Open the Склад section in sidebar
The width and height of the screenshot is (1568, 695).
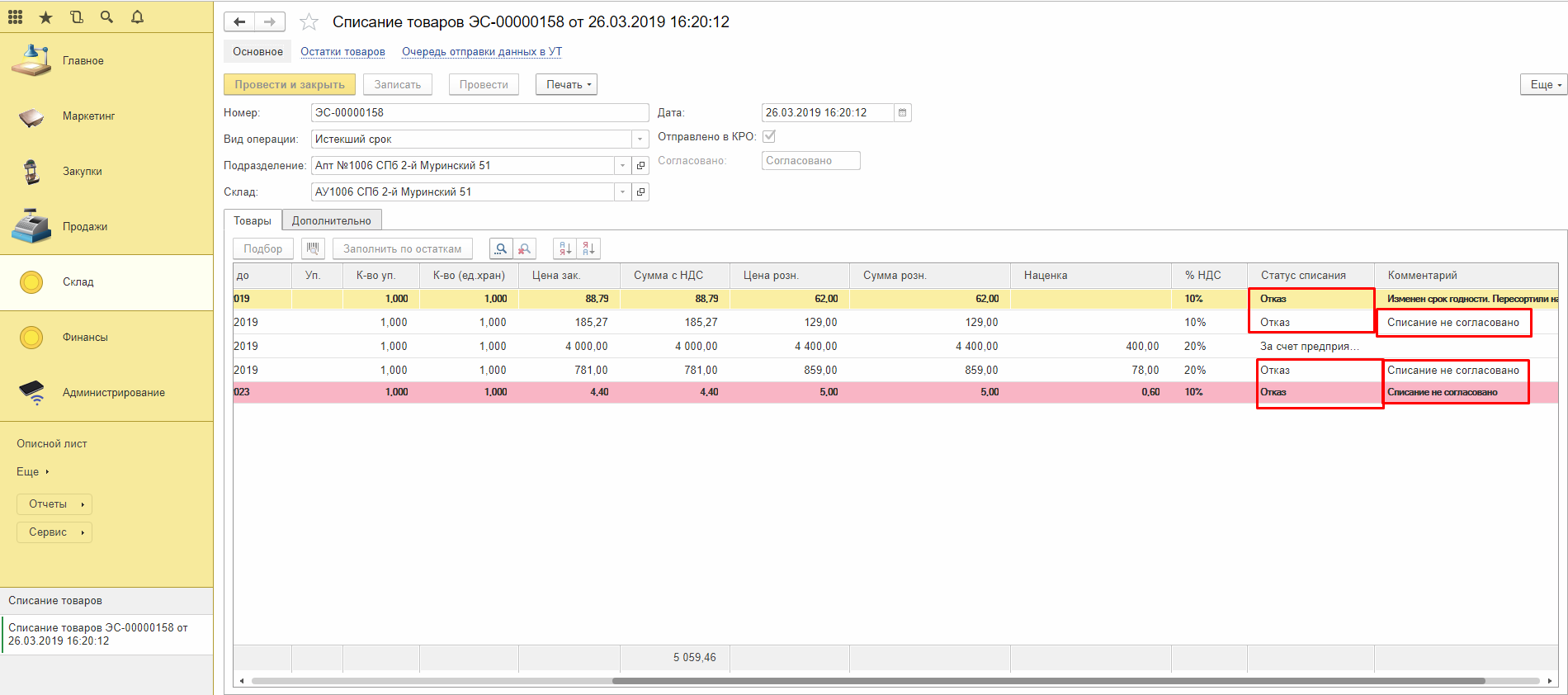(78, 282)
